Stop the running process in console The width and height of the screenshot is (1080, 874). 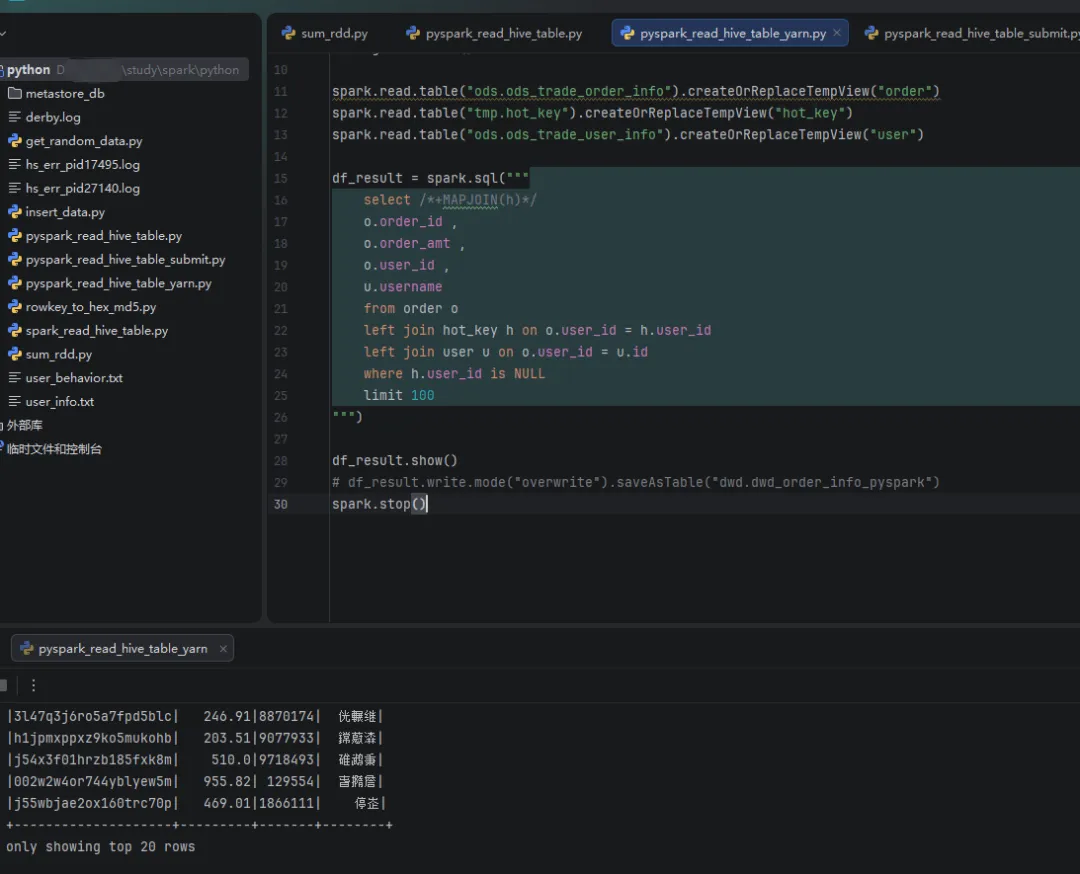click(3, 685)
